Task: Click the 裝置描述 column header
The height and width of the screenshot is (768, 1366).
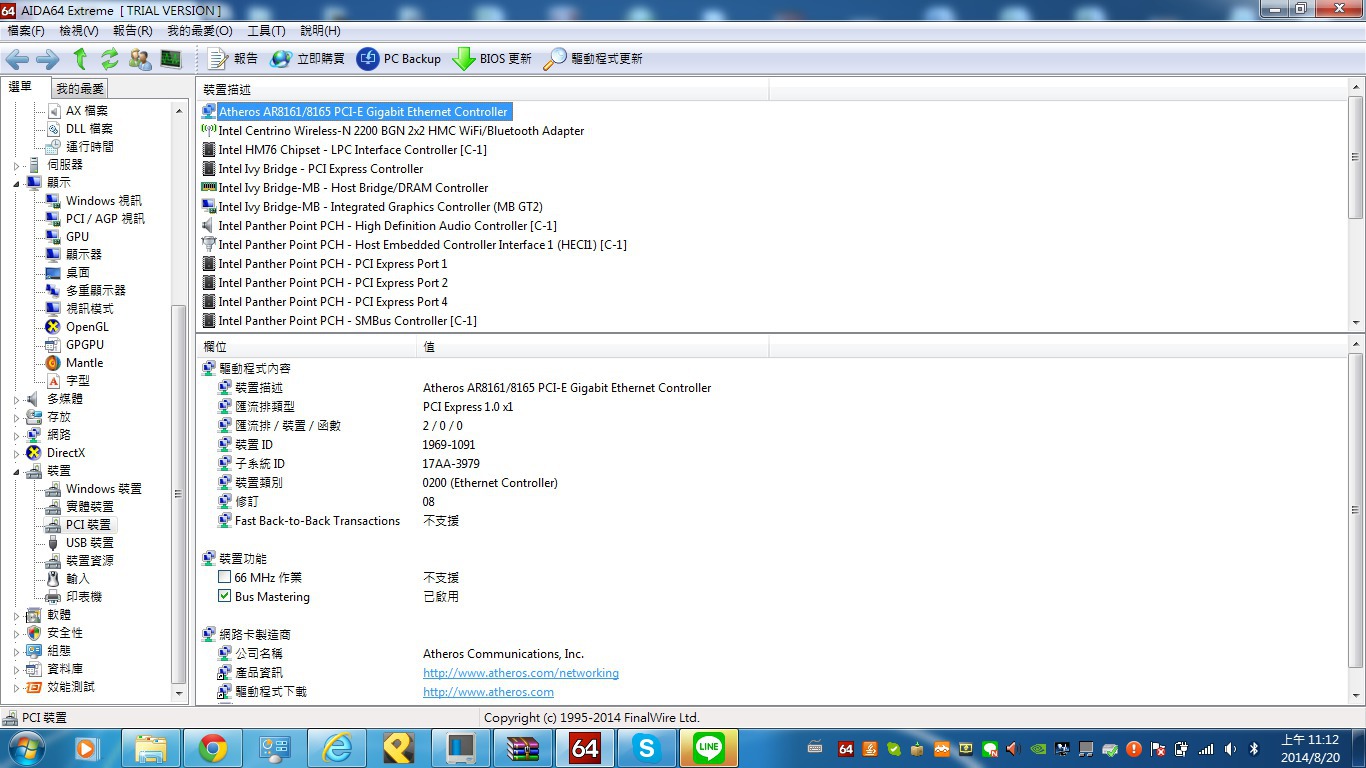Action: pos(483,90)
